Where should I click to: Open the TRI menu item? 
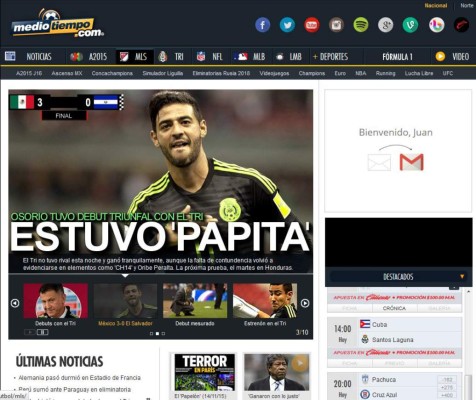click(x=179, y=57)
